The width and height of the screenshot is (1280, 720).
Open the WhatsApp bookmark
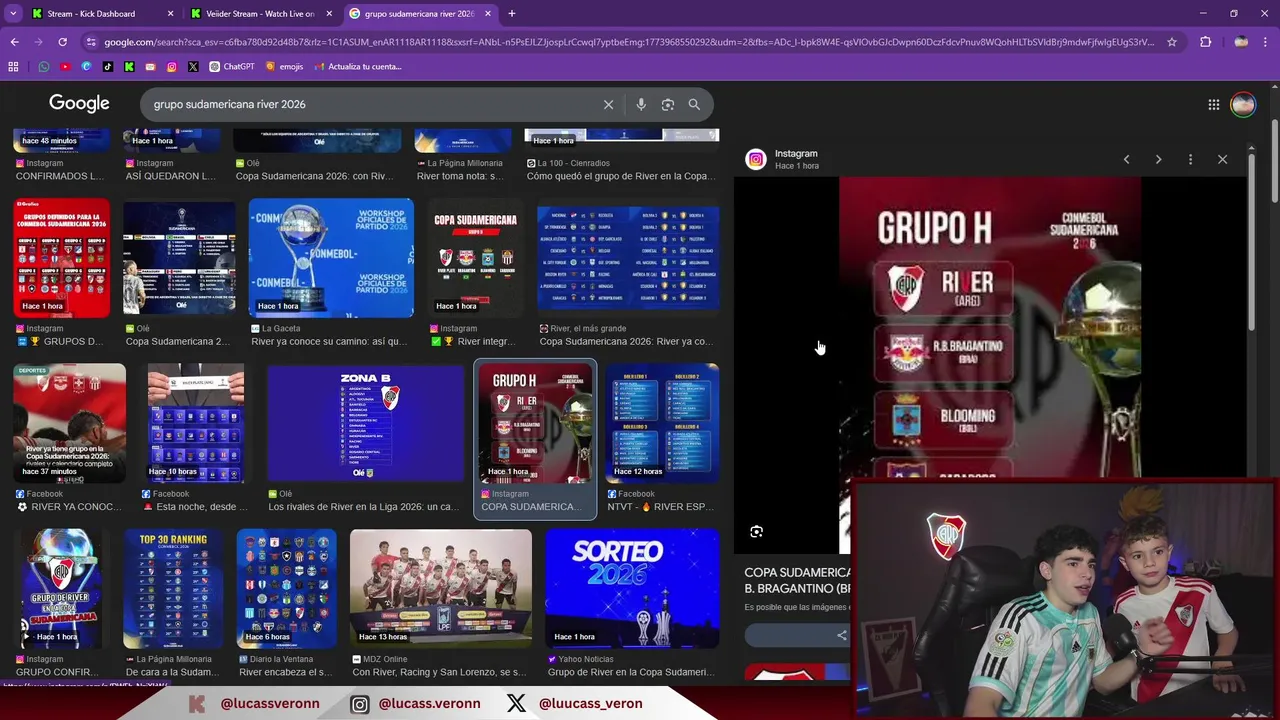coord(44,67)
